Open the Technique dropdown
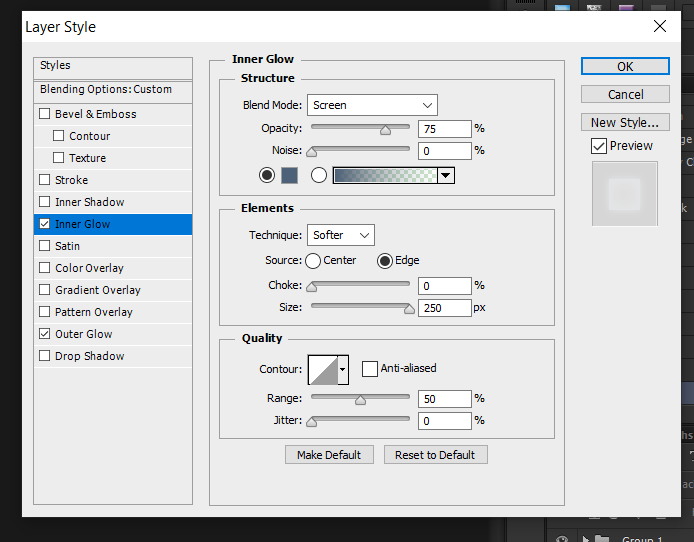694x542 pixels. click(x=340, y=235)
